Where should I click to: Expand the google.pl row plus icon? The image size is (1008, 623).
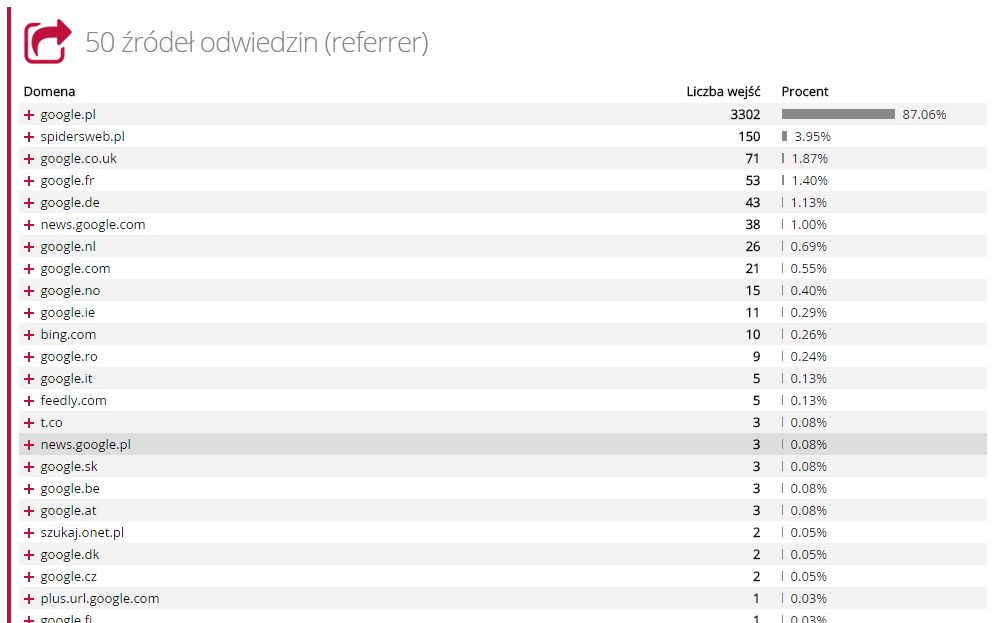tap(29, 115)
